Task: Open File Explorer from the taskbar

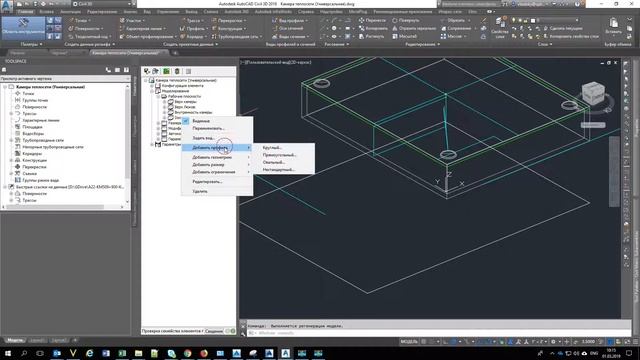Action: (x=138, y=353)
